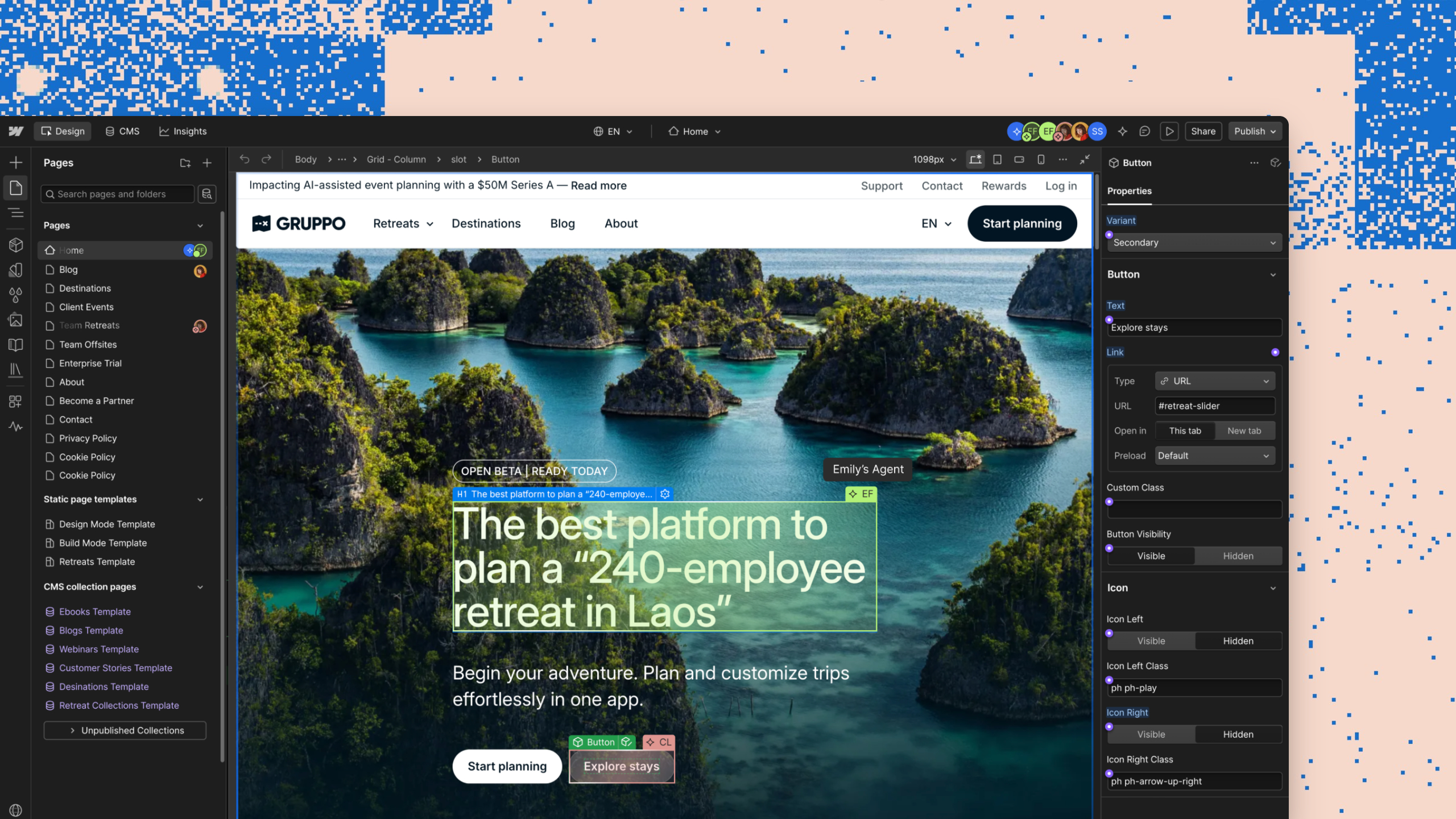Set link to open in This tab

[1185, 431]
